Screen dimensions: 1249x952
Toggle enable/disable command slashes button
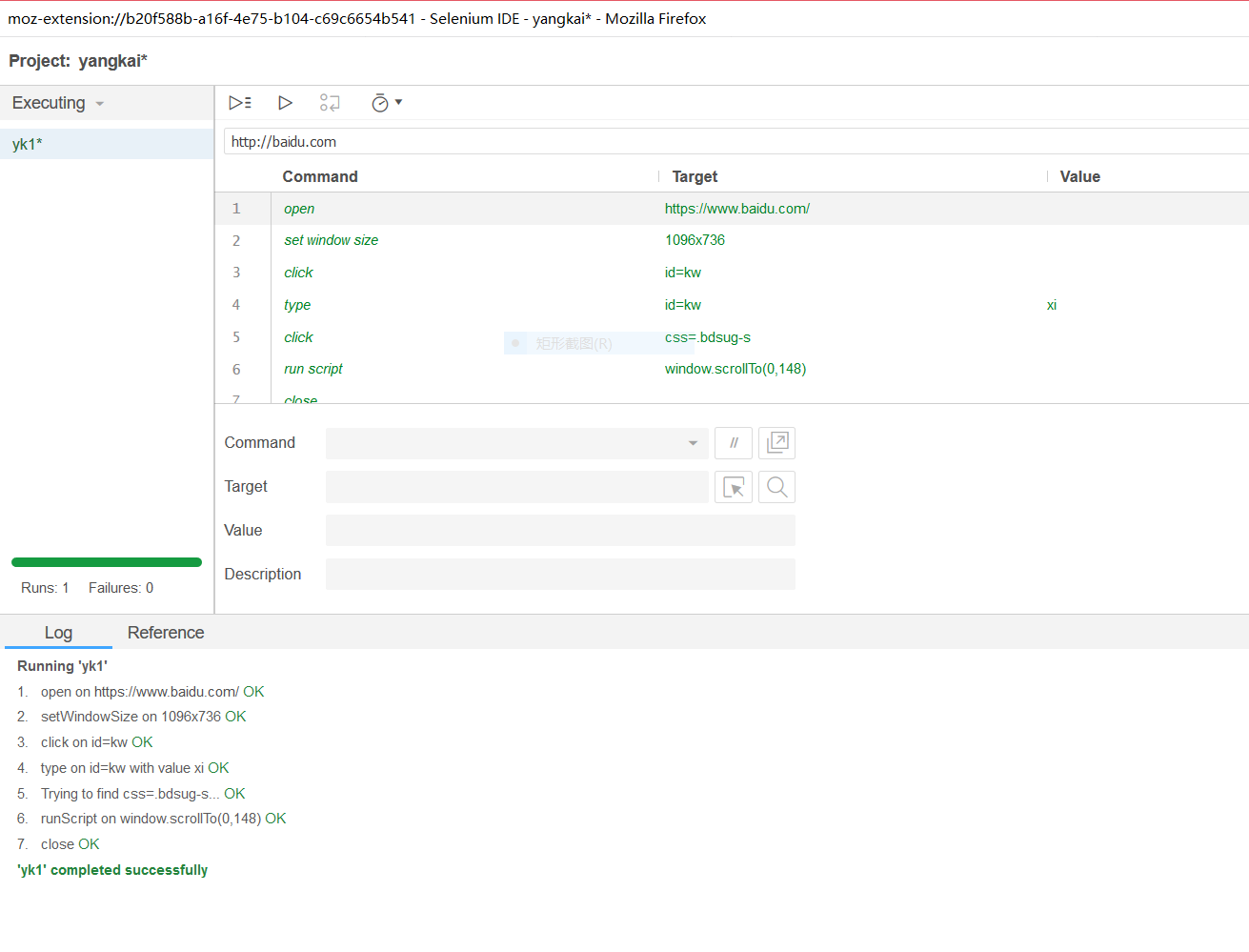pos(734,443)
